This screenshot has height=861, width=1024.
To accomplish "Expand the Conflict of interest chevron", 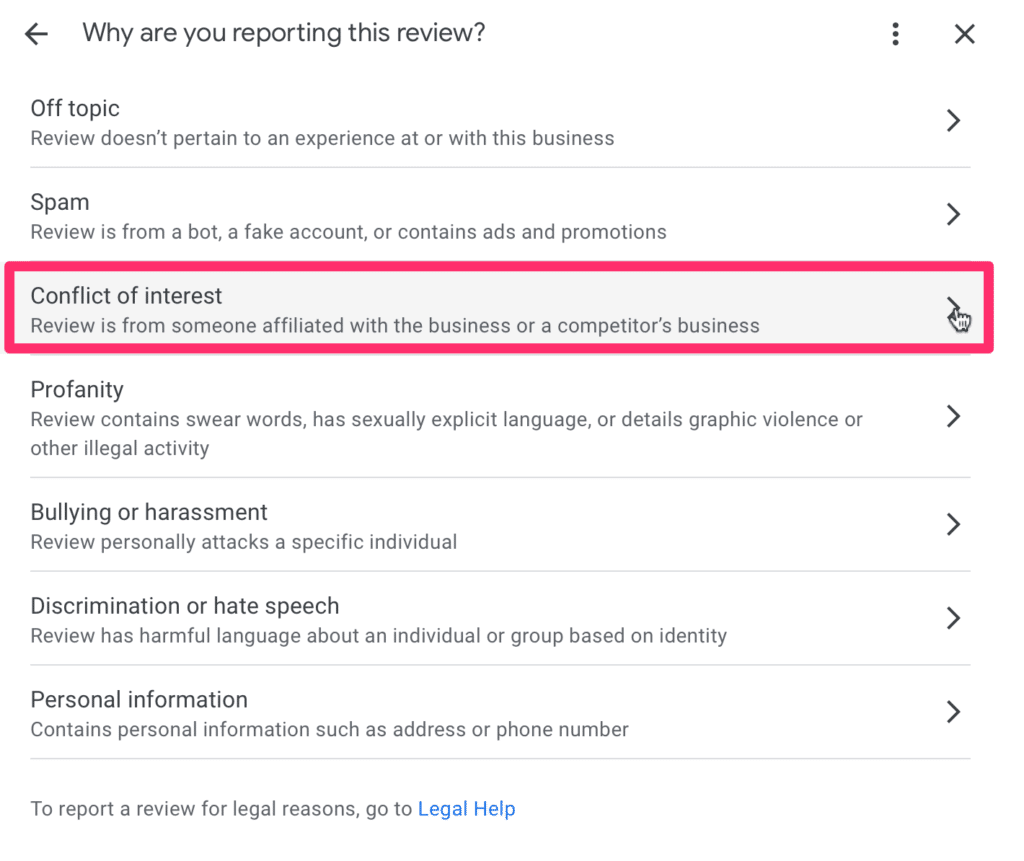I will pos(953,308).
